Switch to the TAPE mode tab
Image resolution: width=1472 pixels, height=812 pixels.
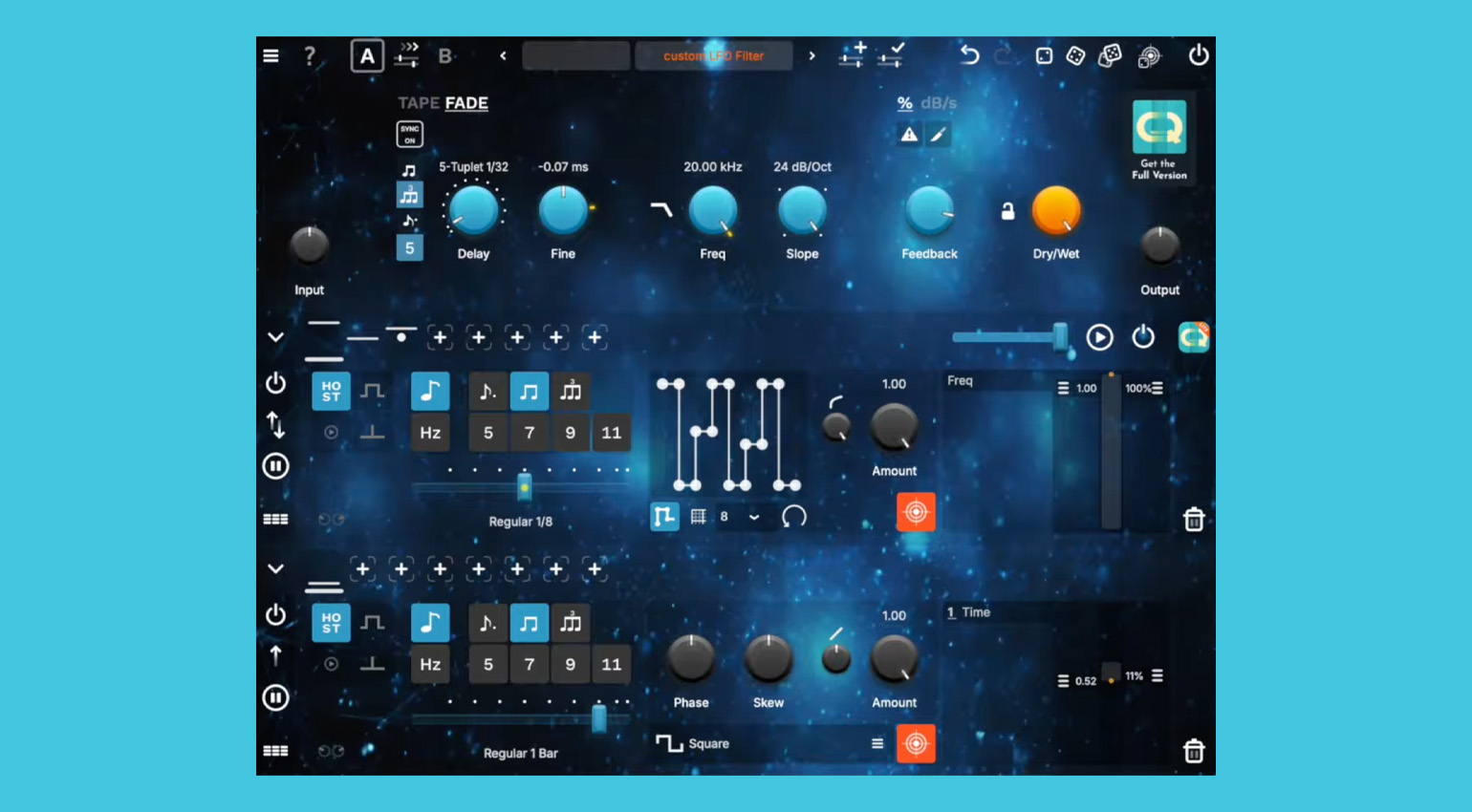point(418,103)
